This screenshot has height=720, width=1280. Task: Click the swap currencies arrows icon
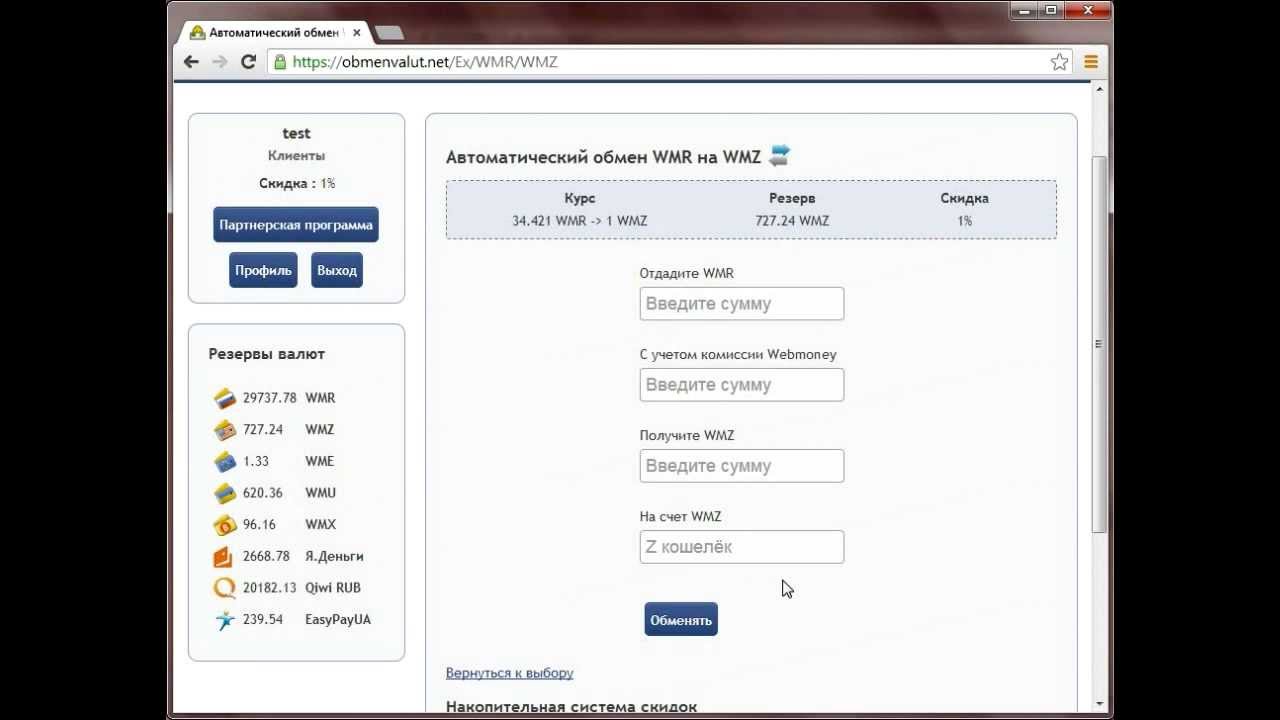(x=779, y=155)
